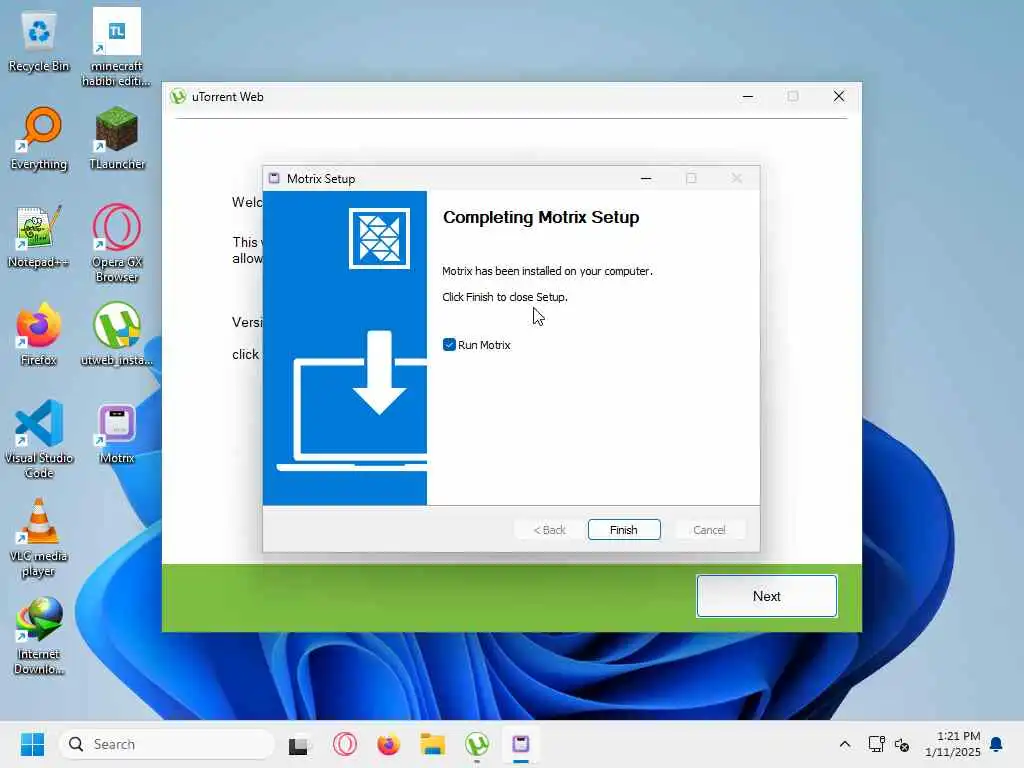Click Cancel in Motrix Setup
Screen dimensions: 1024x768
click(709, 530)
